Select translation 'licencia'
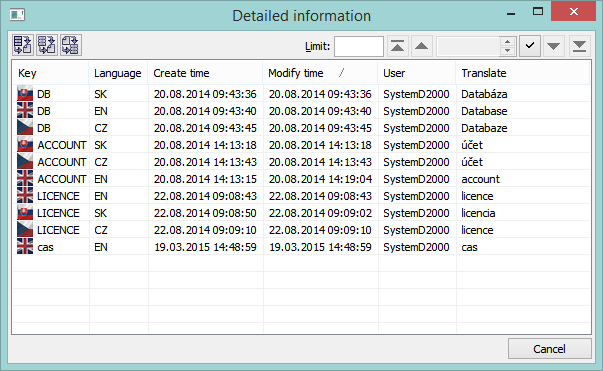 [x=478, y=213]
